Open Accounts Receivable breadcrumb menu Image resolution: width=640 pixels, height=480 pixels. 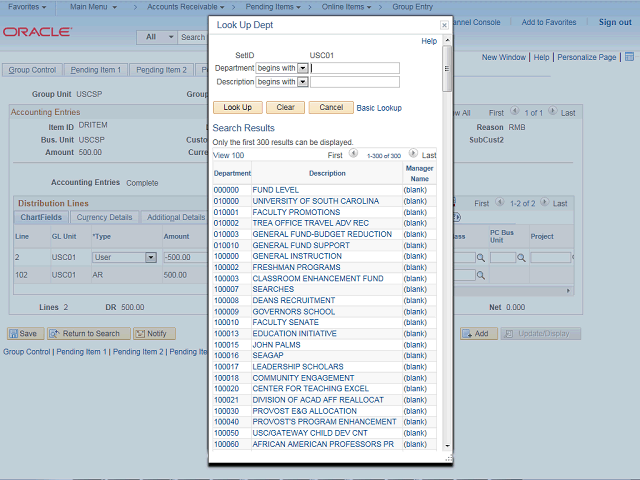pos(186,7)
